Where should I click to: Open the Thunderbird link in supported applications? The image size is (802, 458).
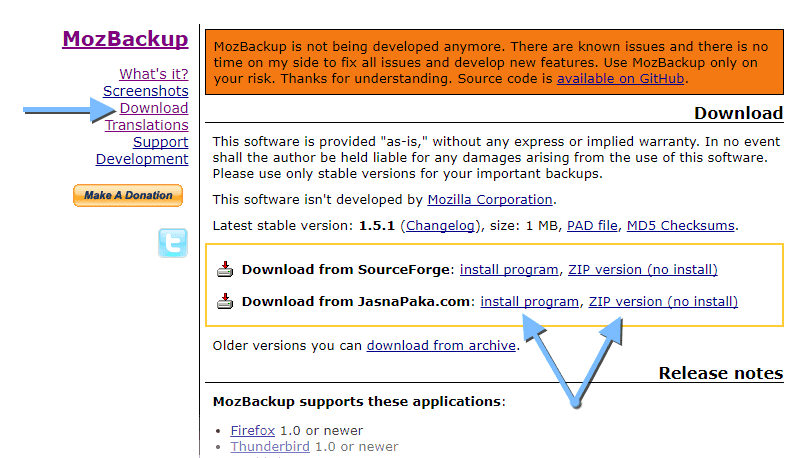tap(270, 447)
